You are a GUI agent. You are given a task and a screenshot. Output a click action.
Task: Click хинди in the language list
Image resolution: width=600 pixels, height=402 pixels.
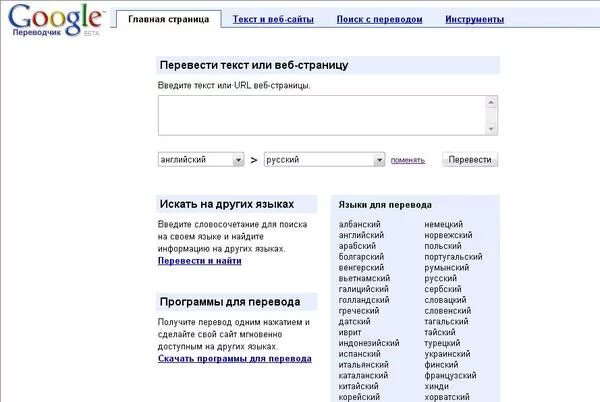[x=436, y=386]
